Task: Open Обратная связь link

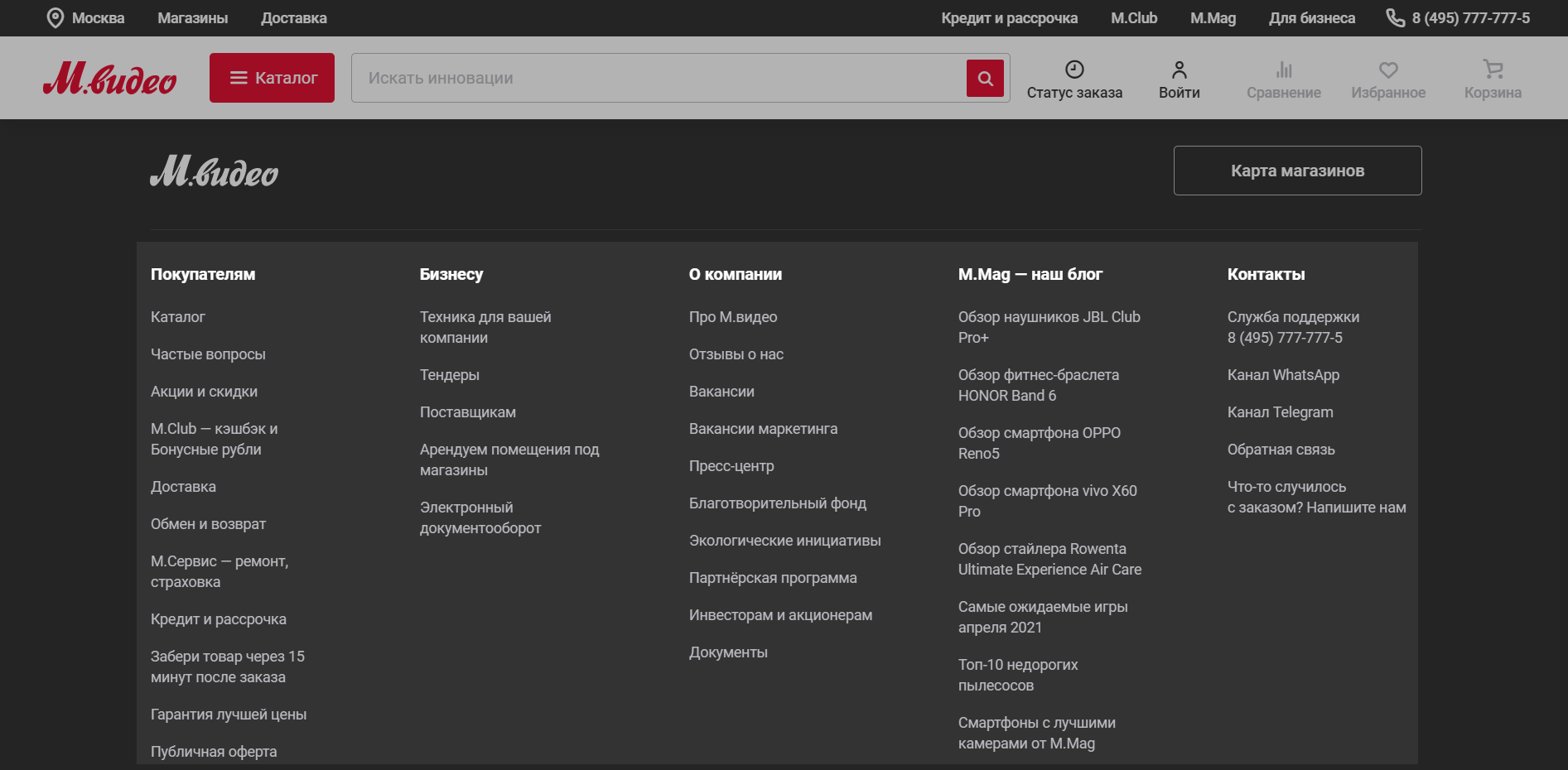Action: point(1281,450)
